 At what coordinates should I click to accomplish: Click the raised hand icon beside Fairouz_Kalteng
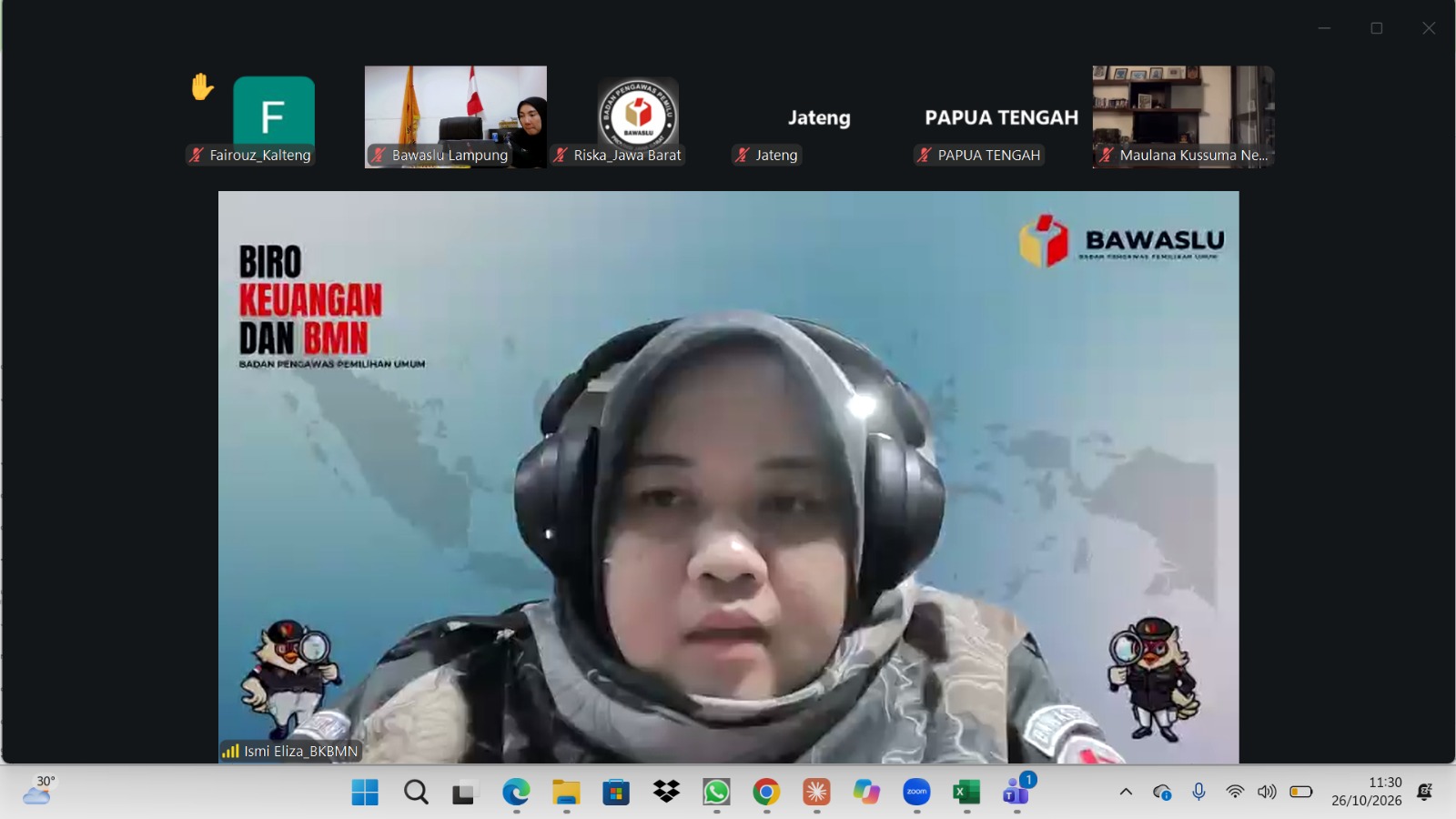[202, 86]
